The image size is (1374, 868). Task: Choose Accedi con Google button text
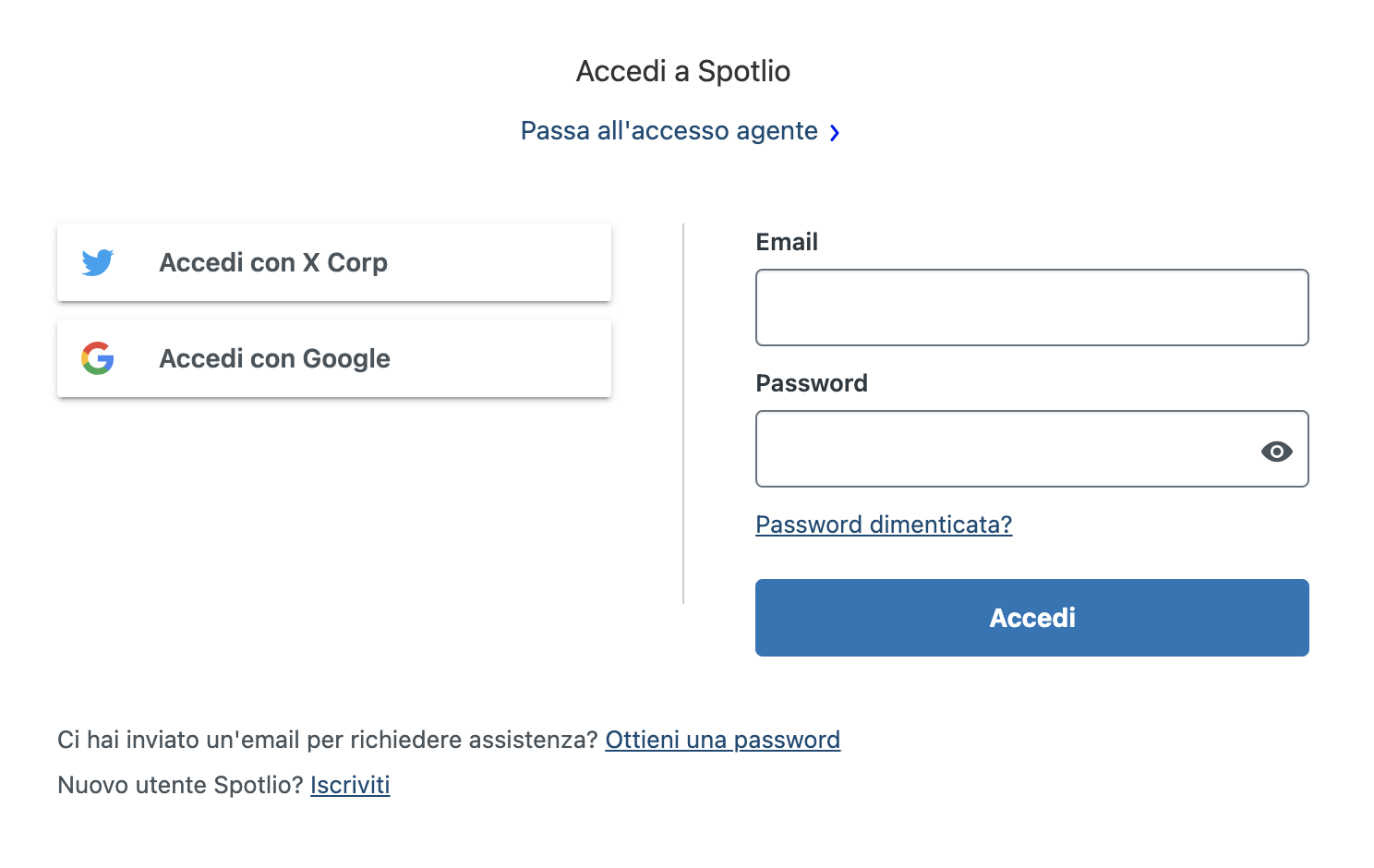coord(274,358)
